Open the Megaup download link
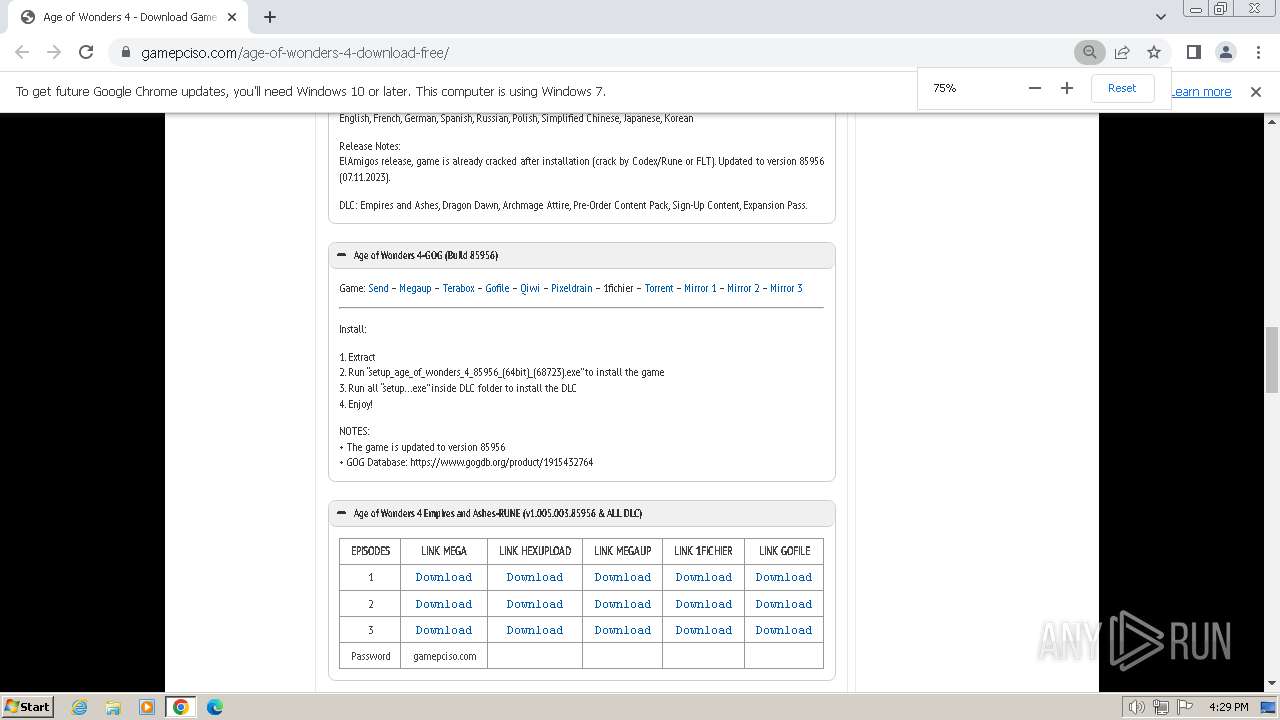Viewport: 1280px width, 720px height. [415, 288]
